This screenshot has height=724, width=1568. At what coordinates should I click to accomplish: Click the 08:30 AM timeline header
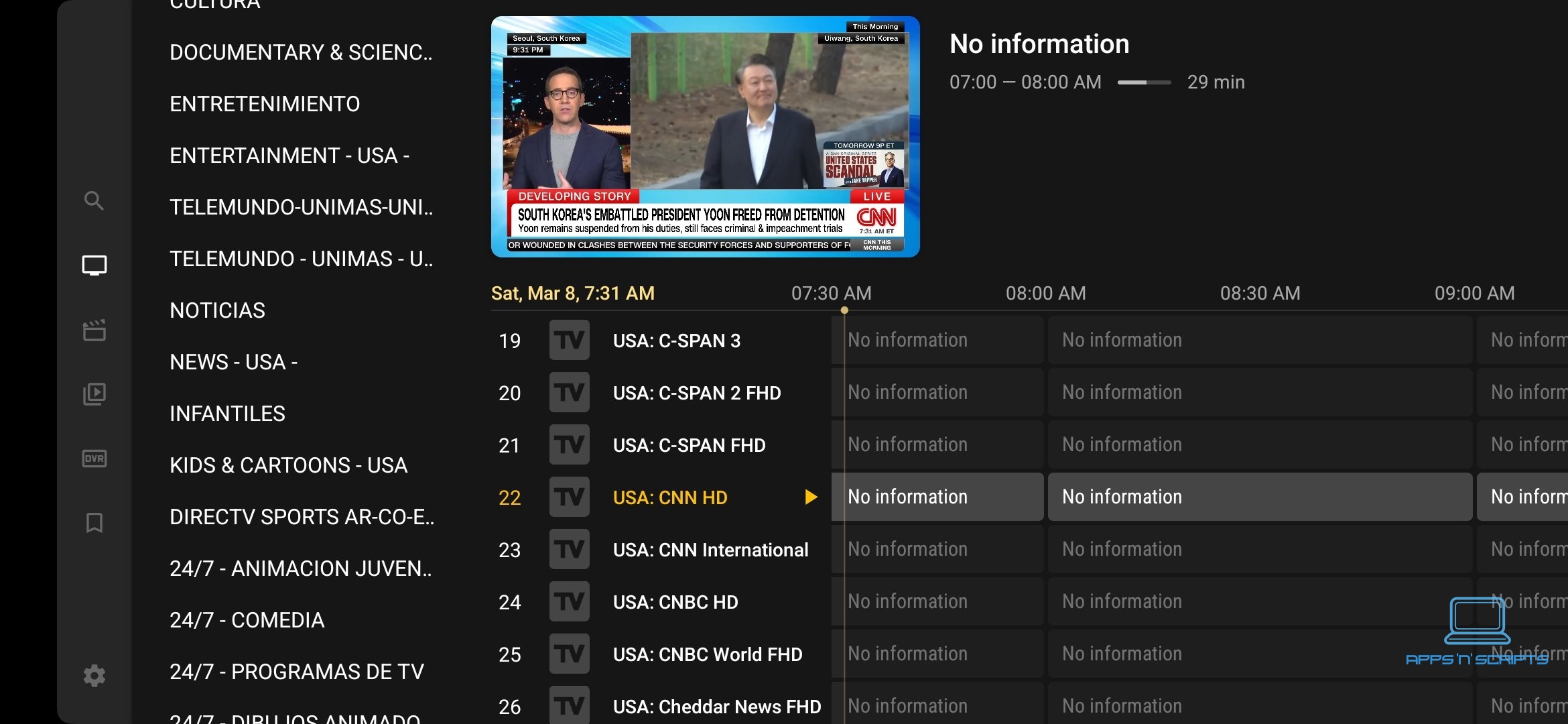(x=1260, y=293)
